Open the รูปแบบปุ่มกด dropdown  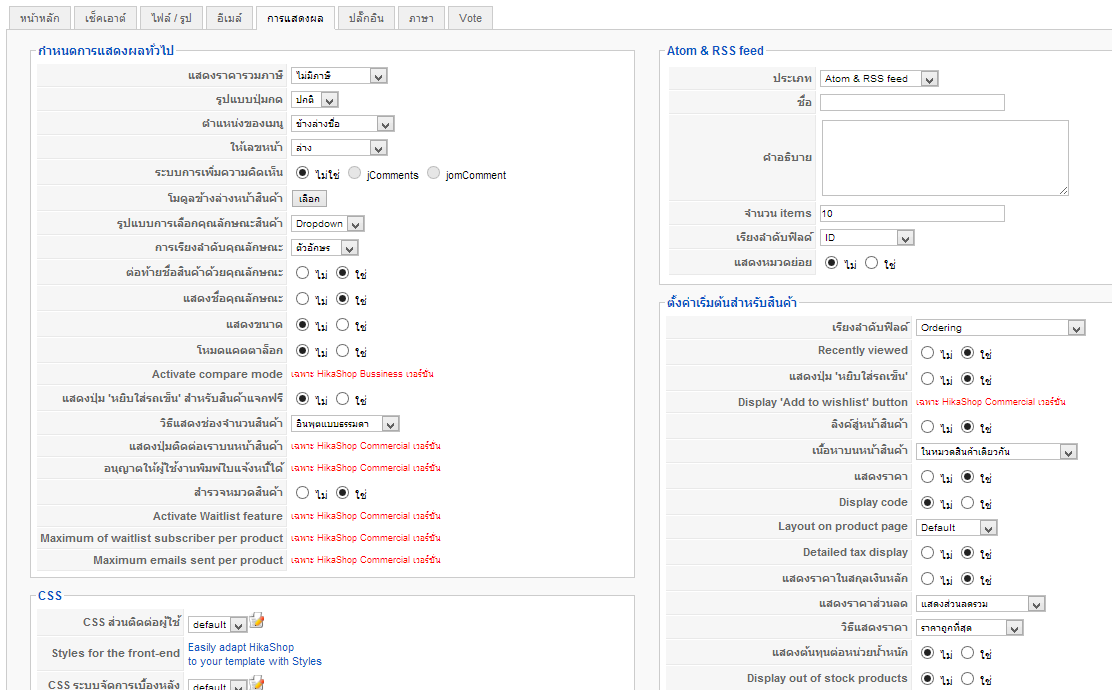click(x=315, y=100)
